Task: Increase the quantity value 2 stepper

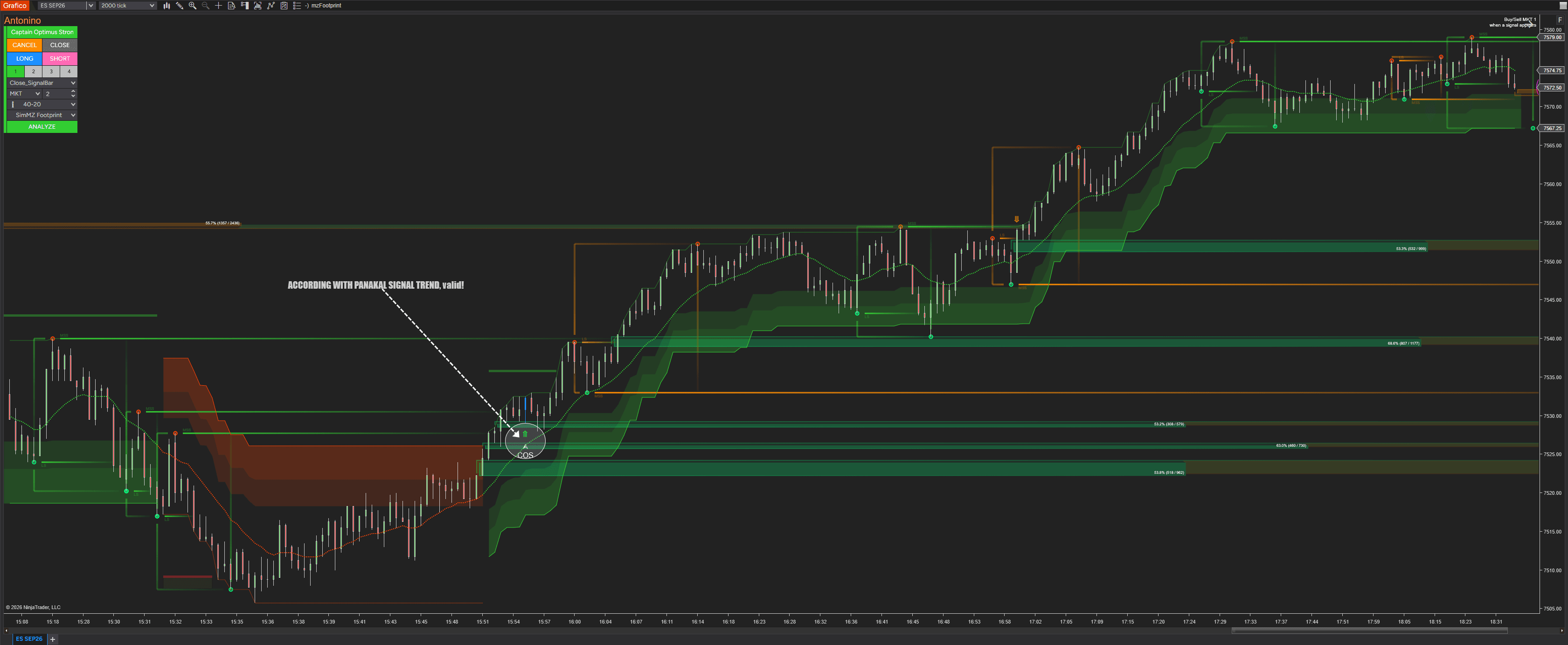Action: coord(73,91)
